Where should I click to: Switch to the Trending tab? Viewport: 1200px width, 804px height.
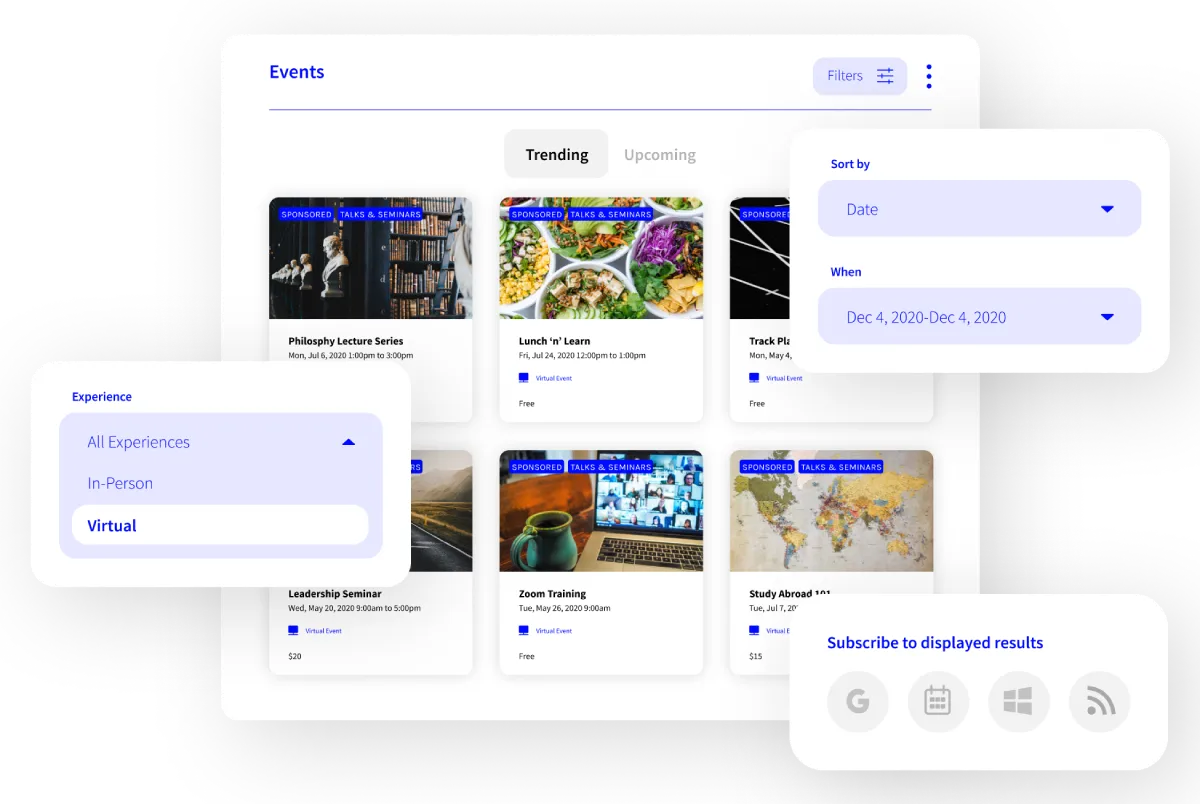click(556, 154)
